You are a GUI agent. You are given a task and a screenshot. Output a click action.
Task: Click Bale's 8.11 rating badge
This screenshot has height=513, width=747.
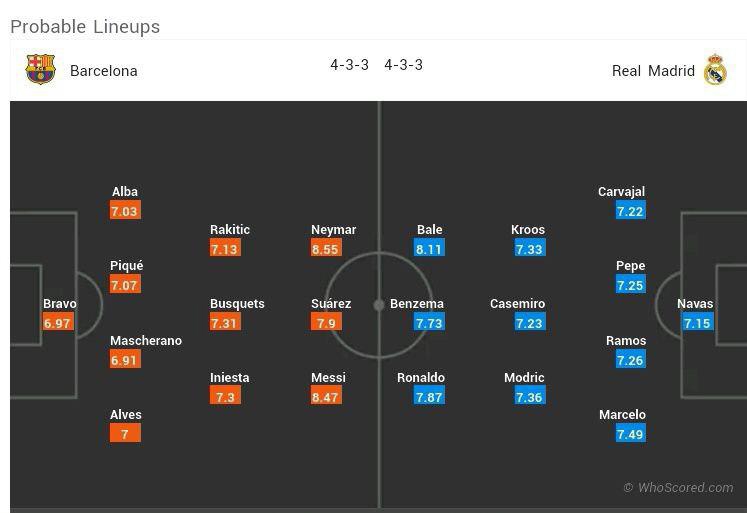429,249
